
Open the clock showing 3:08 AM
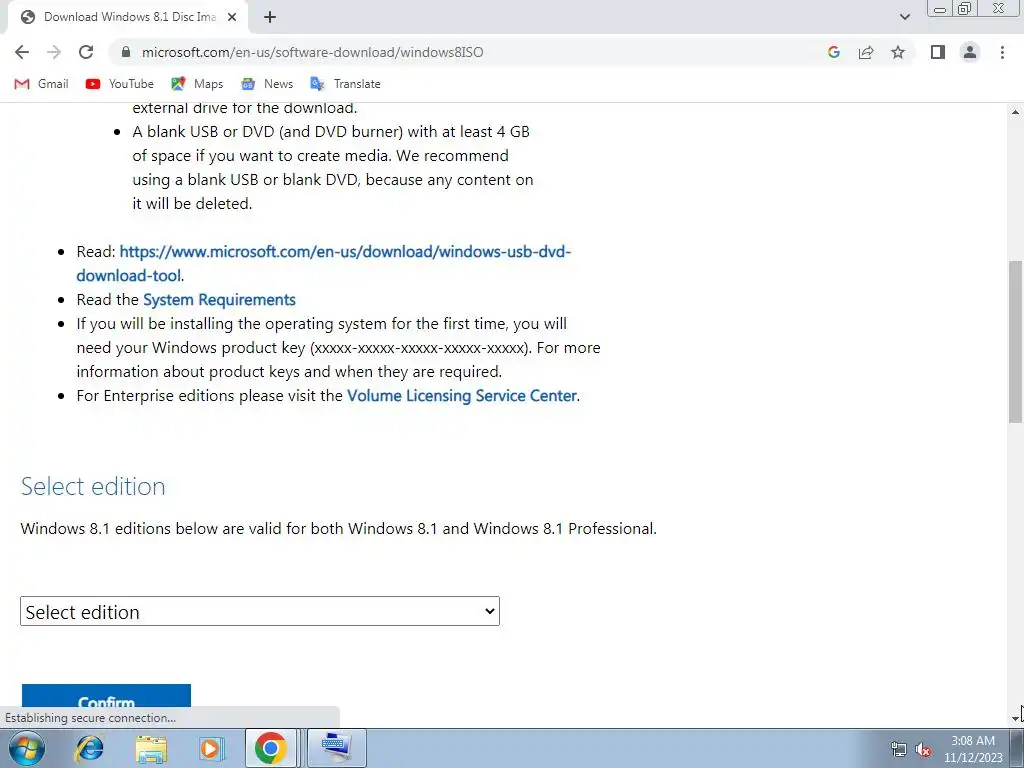972,749
